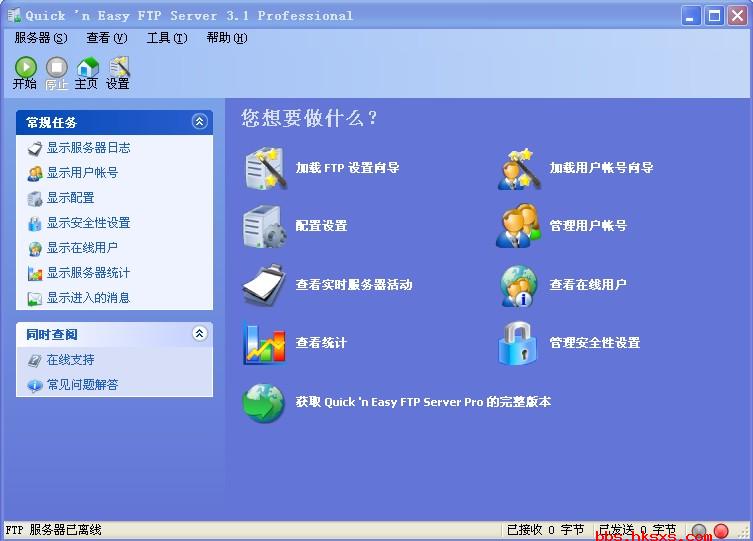Image resolution: width=753 pixels, height=541 pixels.
Task: Click the 查看统计 bar chart icon
Action: coord(265,344)
